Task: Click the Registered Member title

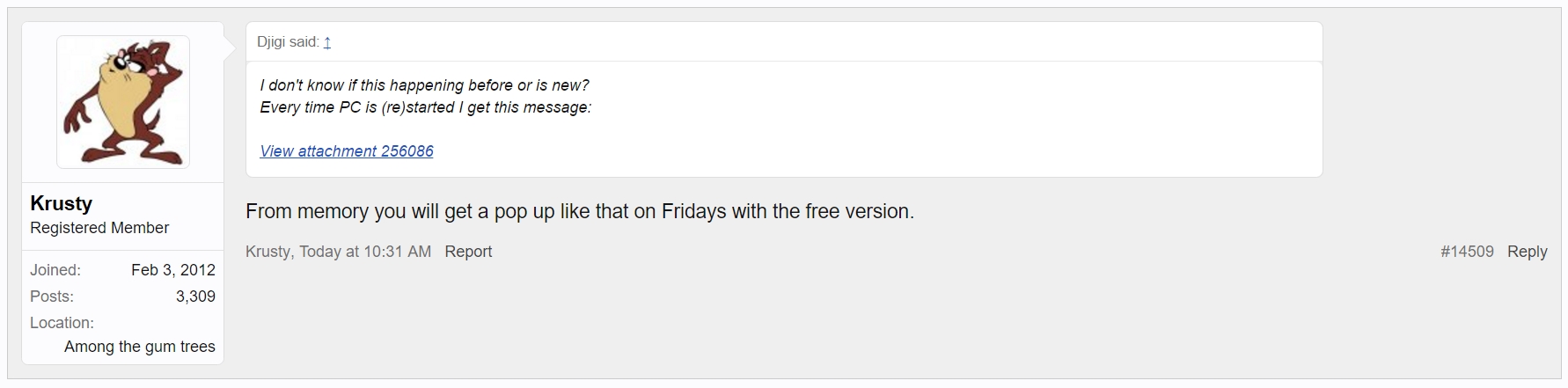Action: pos(99,228)
